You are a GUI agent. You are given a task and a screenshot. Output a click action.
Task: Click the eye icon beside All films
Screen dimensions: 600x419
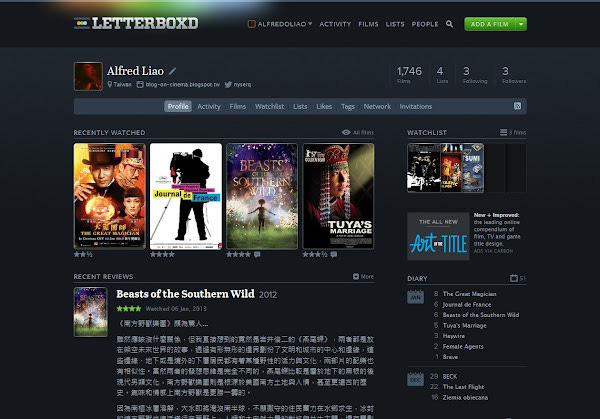[x=346, y=132]
